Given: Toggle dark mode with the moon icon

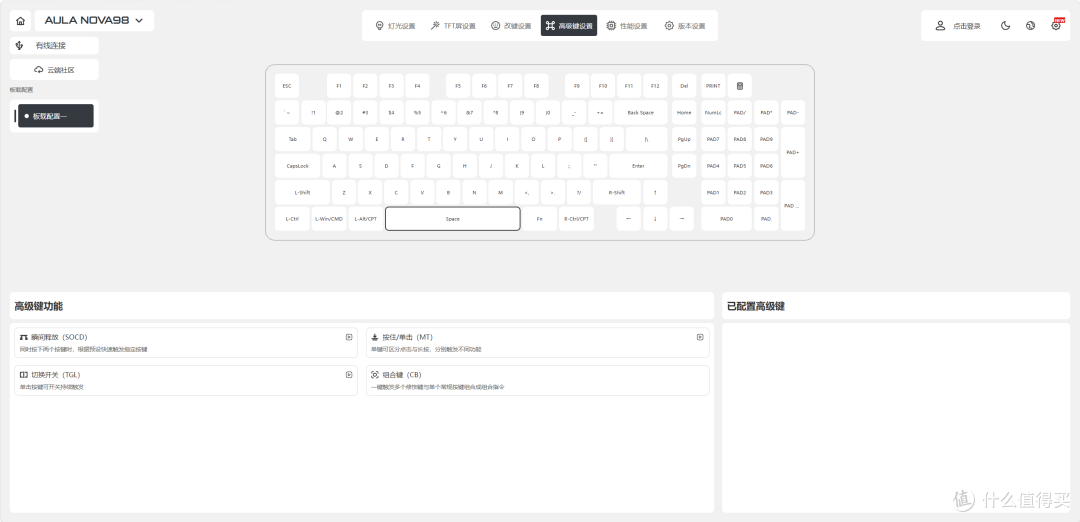Looking at the screenshot, I should point(1006,25).
